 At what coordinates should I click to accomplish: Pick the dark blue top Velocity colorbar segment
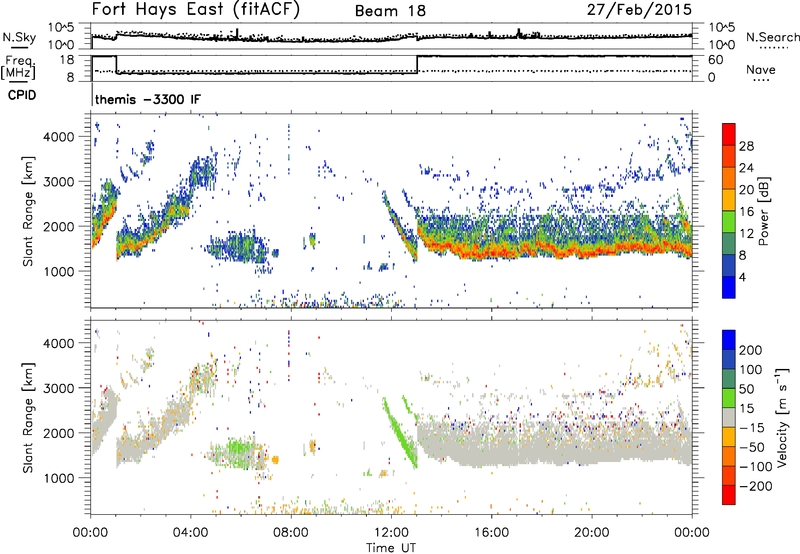coord(729,340)
